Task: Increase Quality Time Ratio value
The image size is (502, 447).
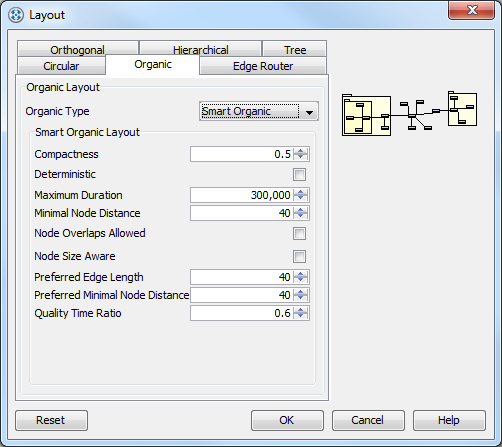Action: click(301, 310)
